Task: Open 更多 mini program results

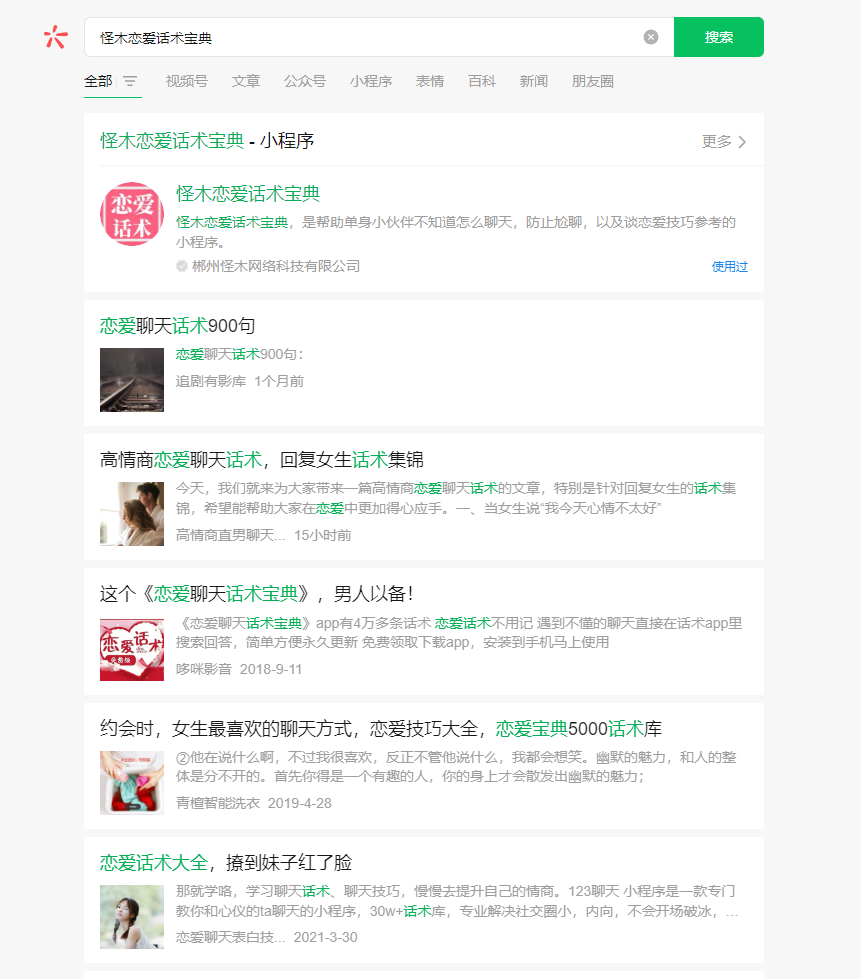Action: [724, 142]
